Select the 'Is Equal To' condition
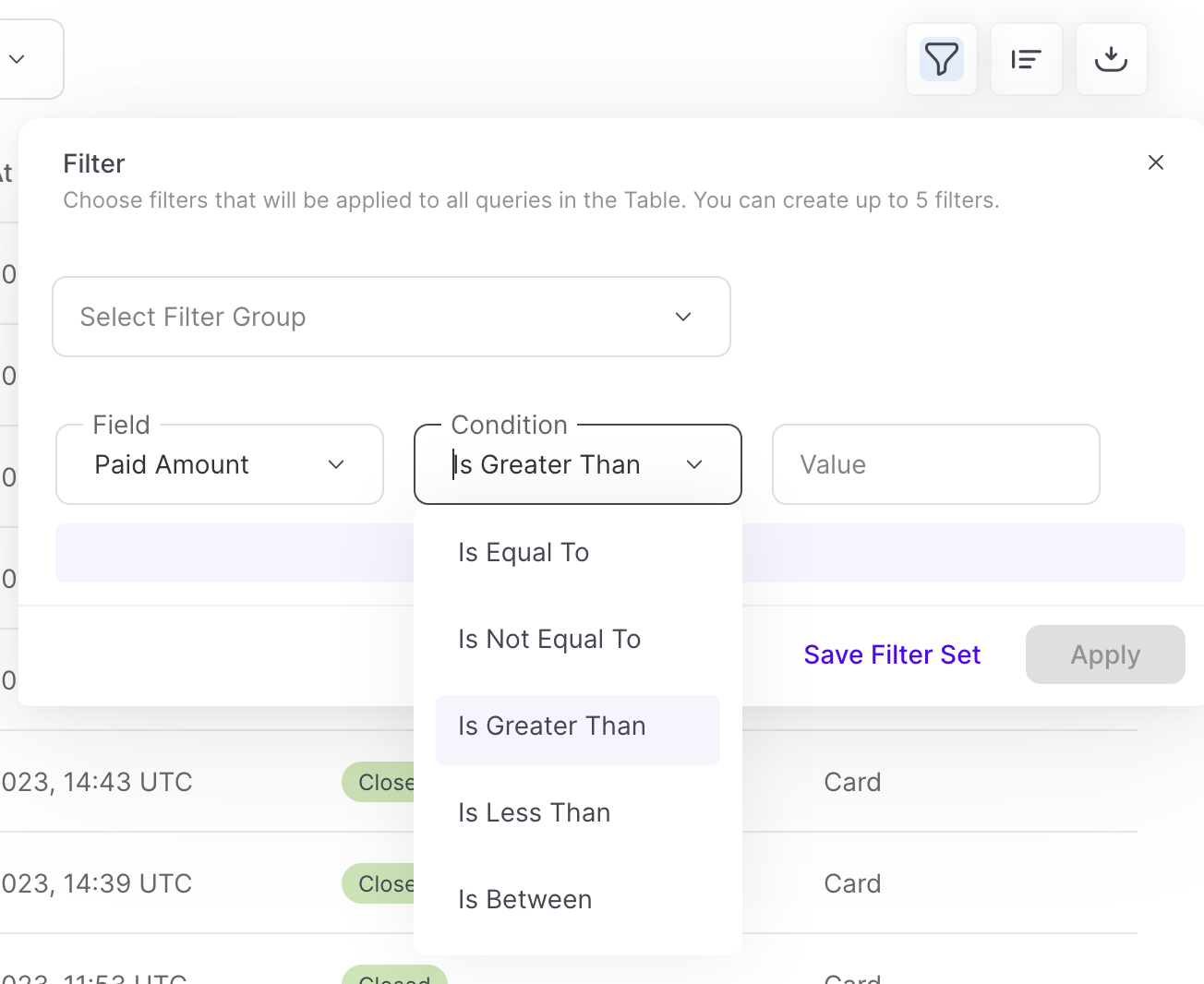Image resolution: width=1204 pixels, height=984 pixels. [524, 552]
